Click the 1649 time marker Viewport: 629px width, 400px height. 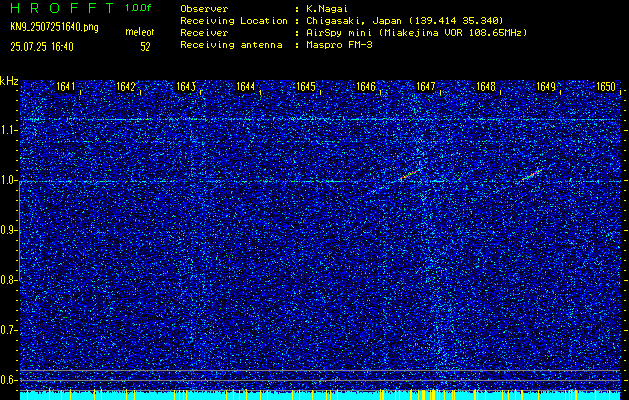(546, 86)
